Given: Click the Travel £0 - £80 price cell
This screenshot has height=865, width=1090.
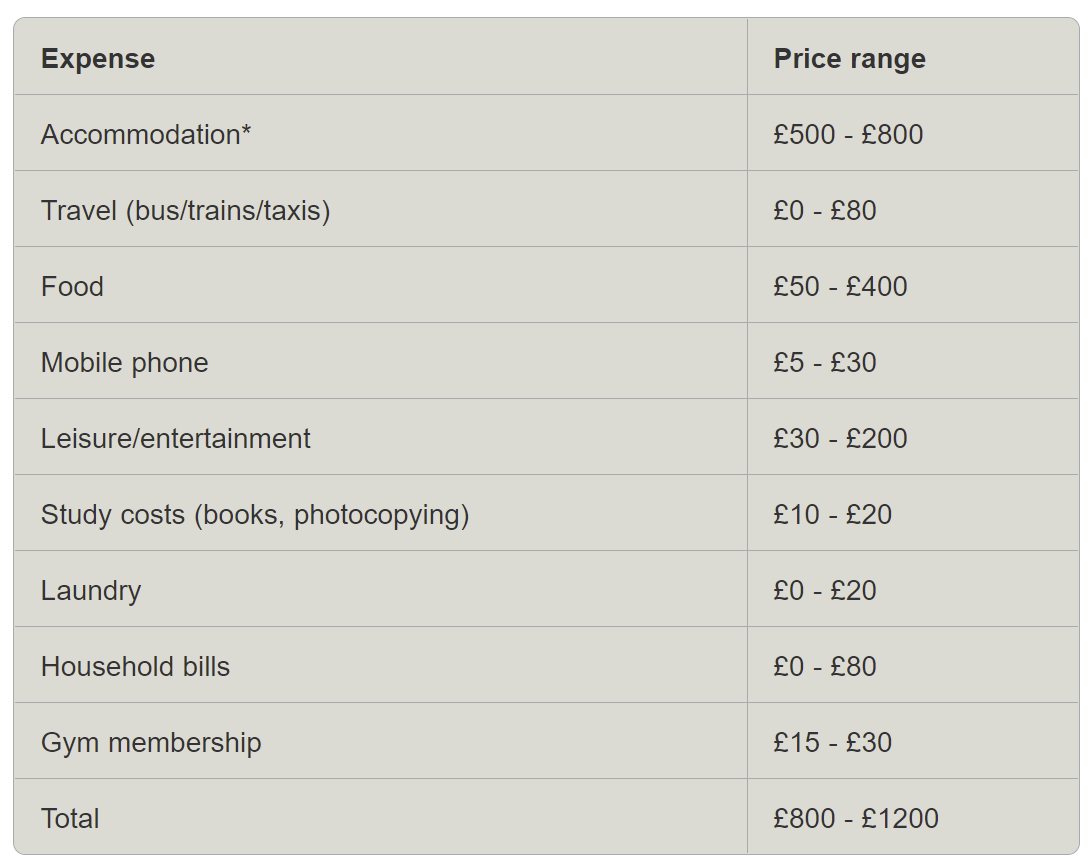Looking at the screenshot, I should point(913,209).
